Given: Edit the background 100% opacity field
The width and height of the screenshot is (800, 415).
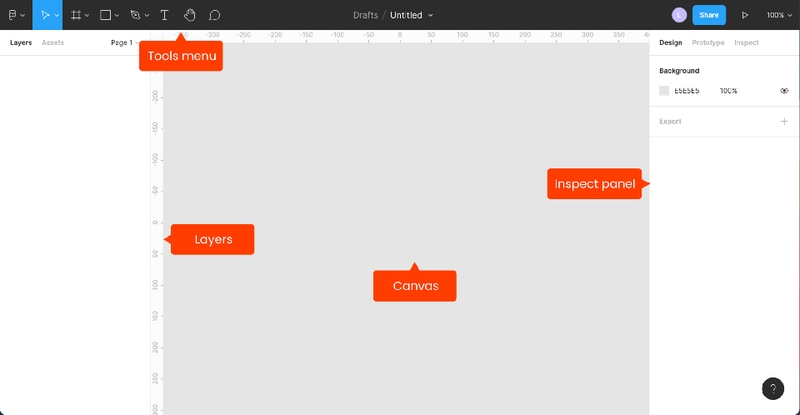Looking at the screenshot, I should click(729, 91).
